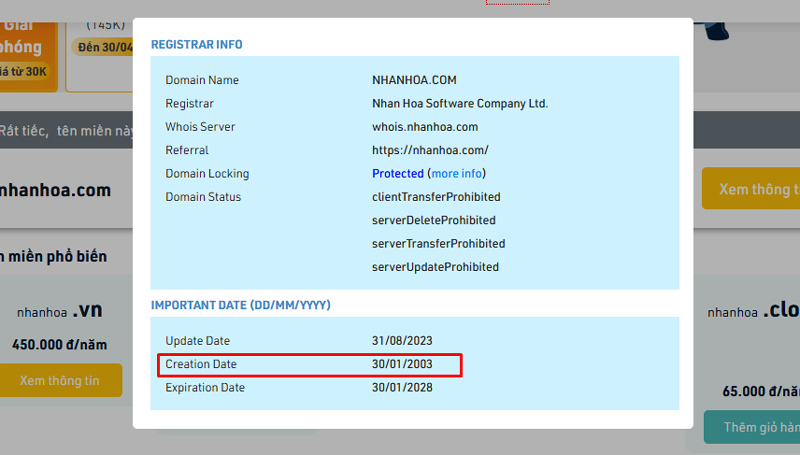
Task: Click the 'Rất tiếc, tên miền này' notice bar
Action: tap(66, 131)
